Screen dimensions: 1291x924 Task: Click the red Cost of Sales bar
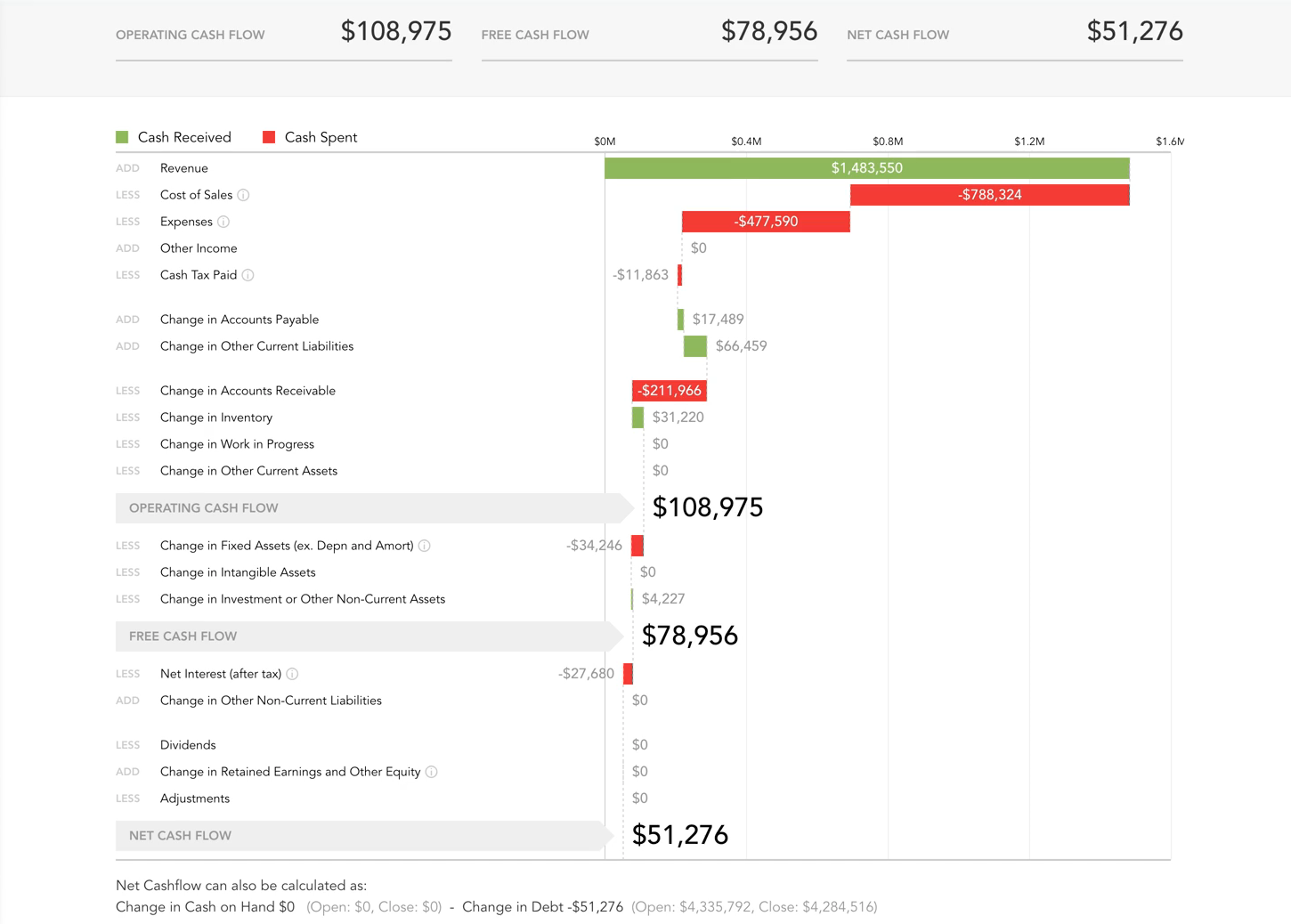(989, 195)
